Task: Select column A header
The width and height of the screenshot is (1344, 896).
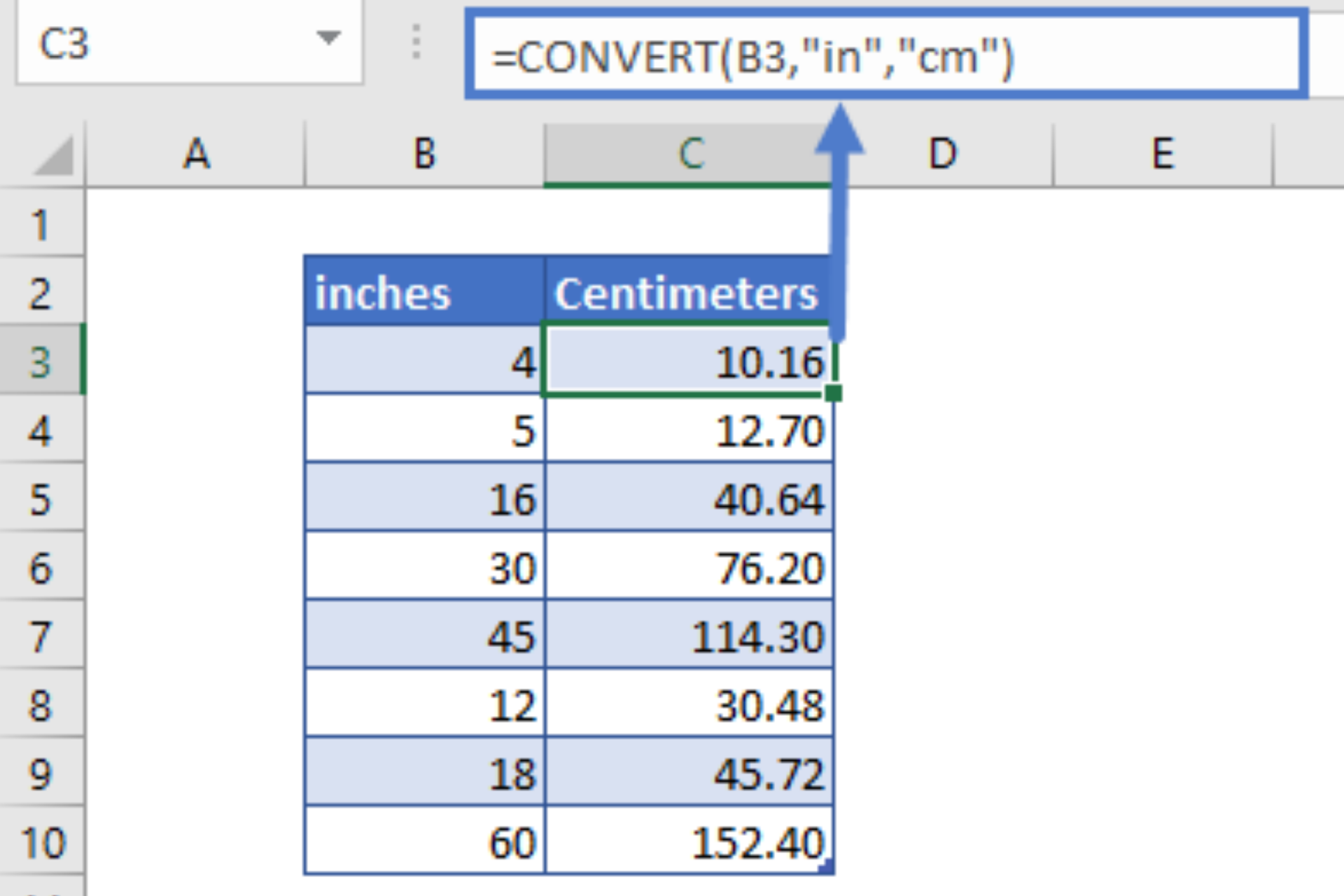Action: pos(196,154)
